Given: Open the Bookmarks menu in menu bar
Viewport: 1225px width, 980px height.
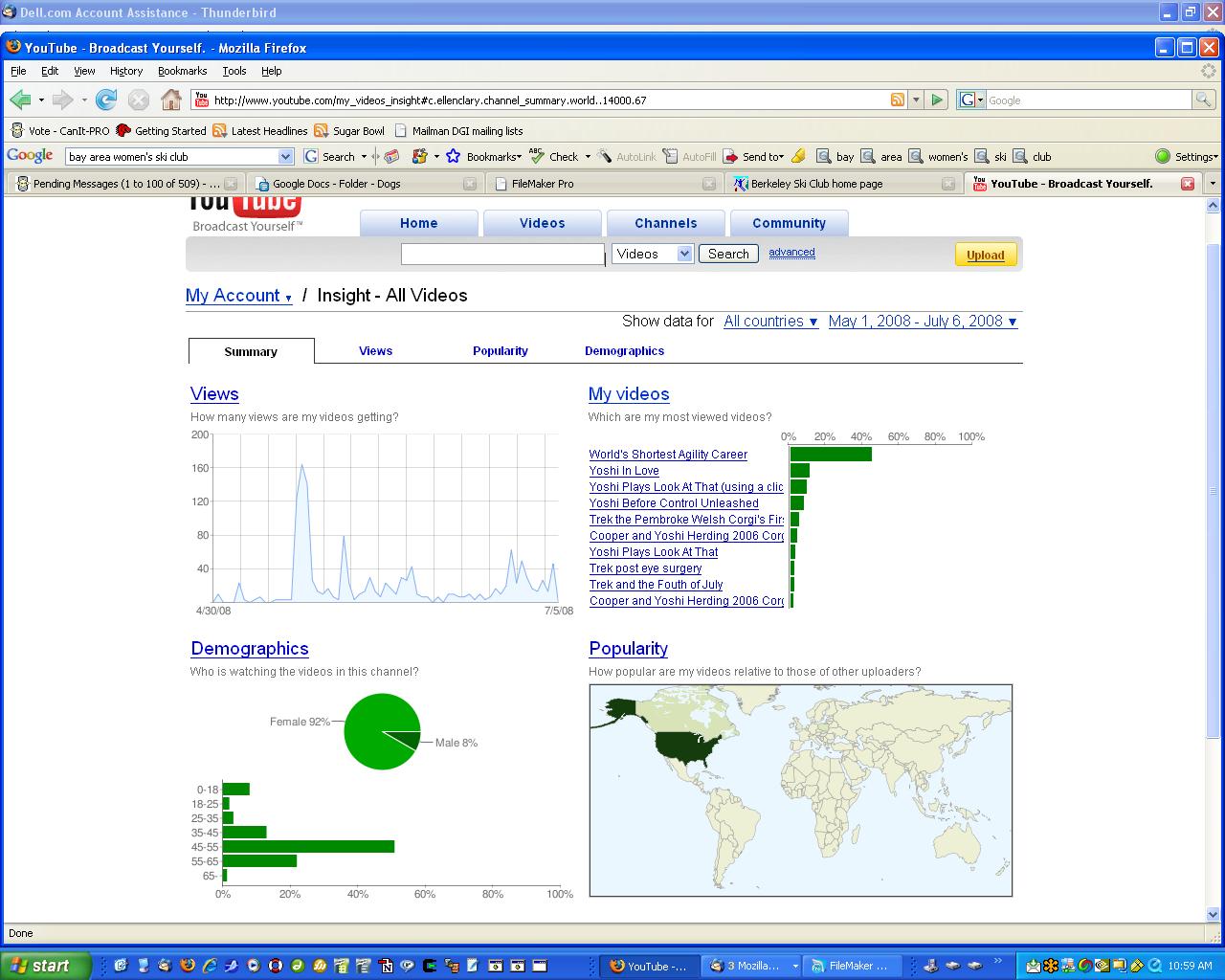Looking at the screenshot, I should pos(182,71).
